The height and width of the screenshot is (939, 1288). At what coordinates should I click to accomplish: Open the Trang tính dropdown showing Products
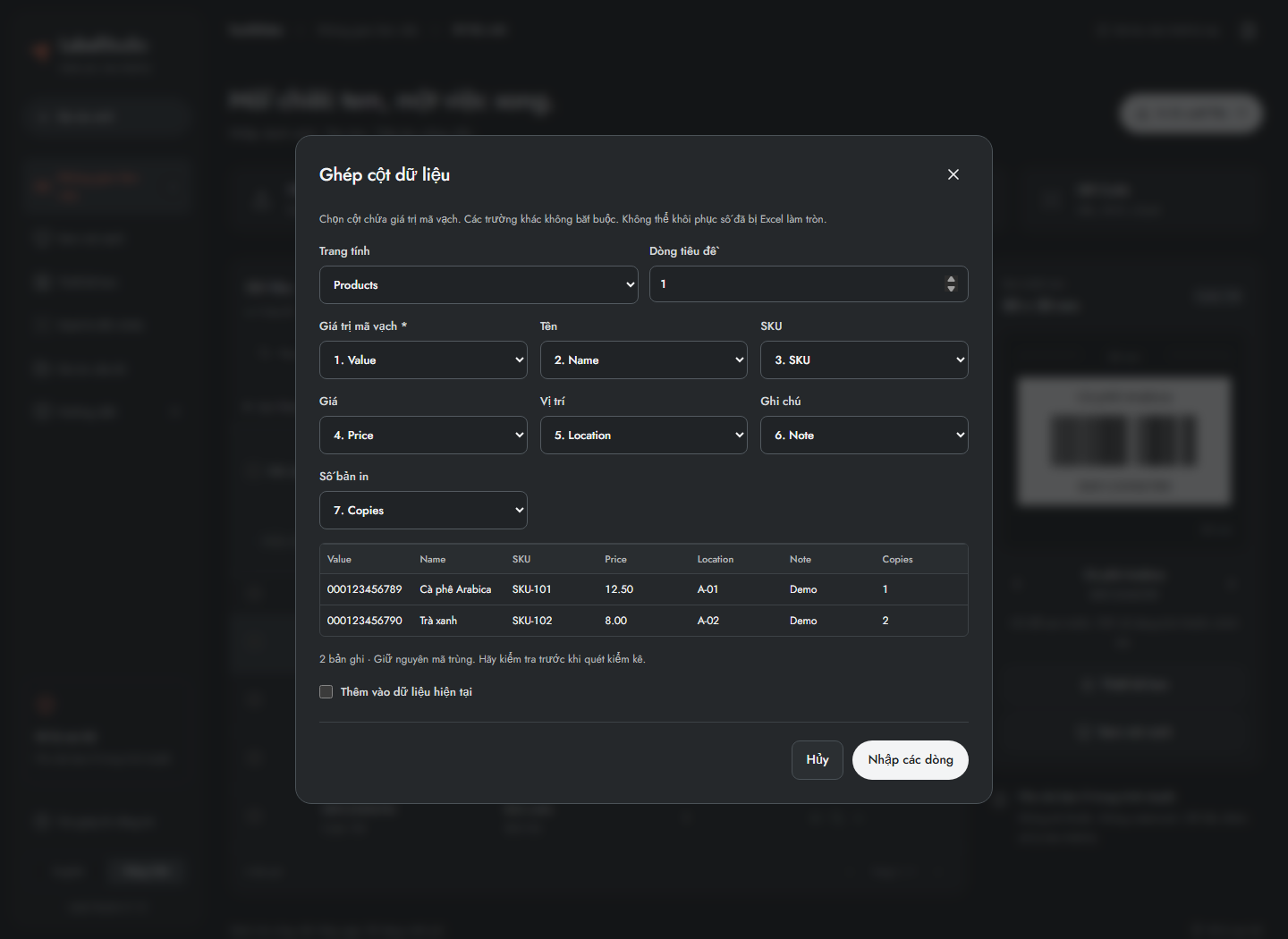tap(479, 284)
